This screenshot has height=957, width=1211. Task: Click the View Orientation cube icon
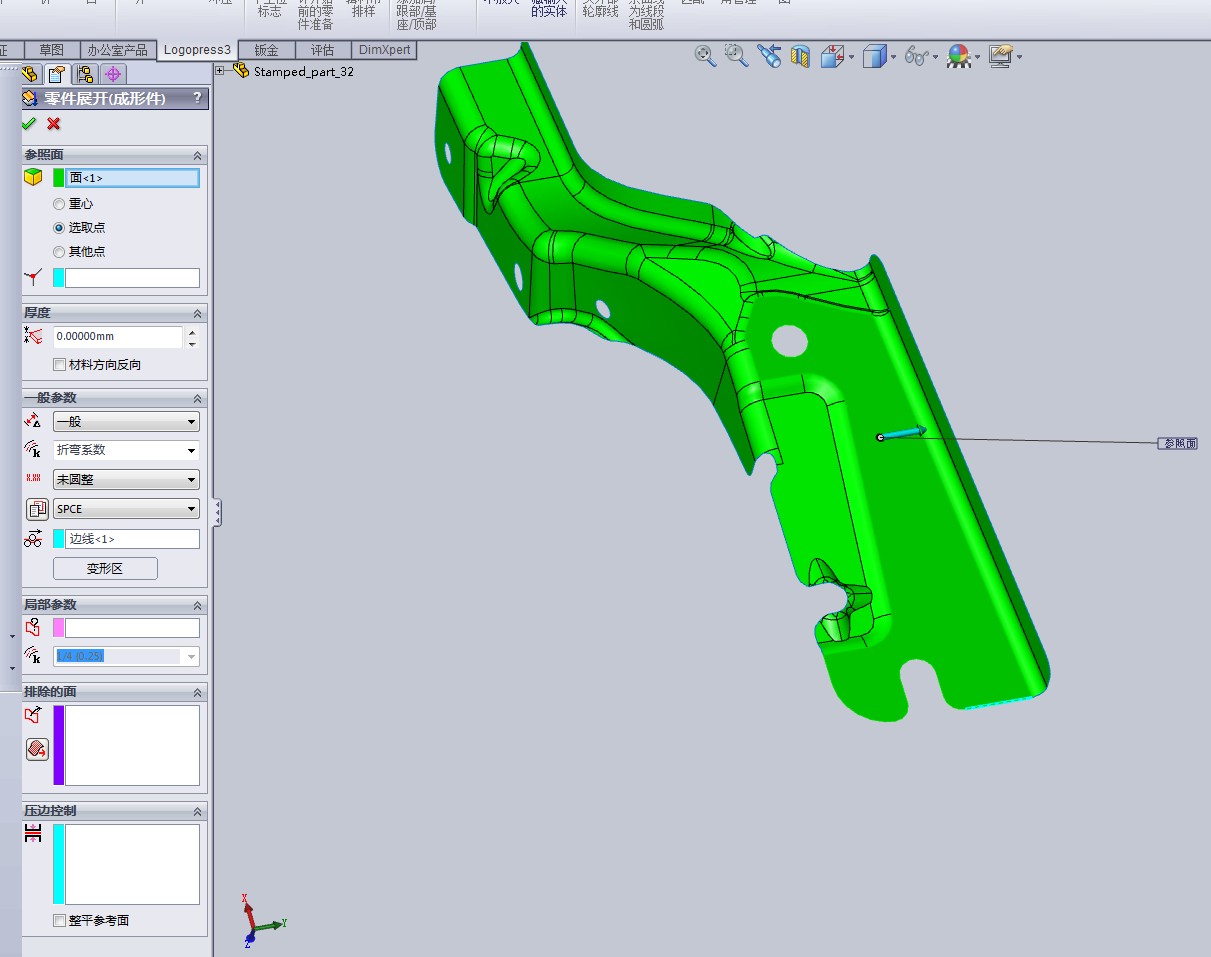(831, 56)
